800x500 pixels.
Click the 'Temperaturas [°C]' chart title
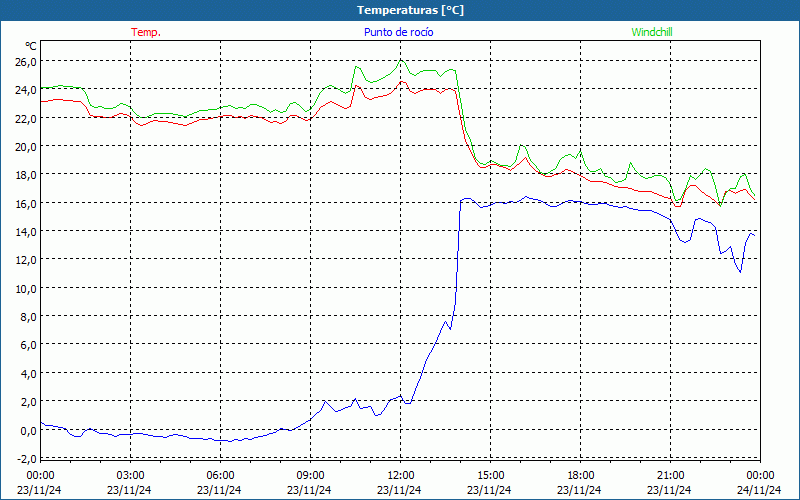[x=410, y=10]
